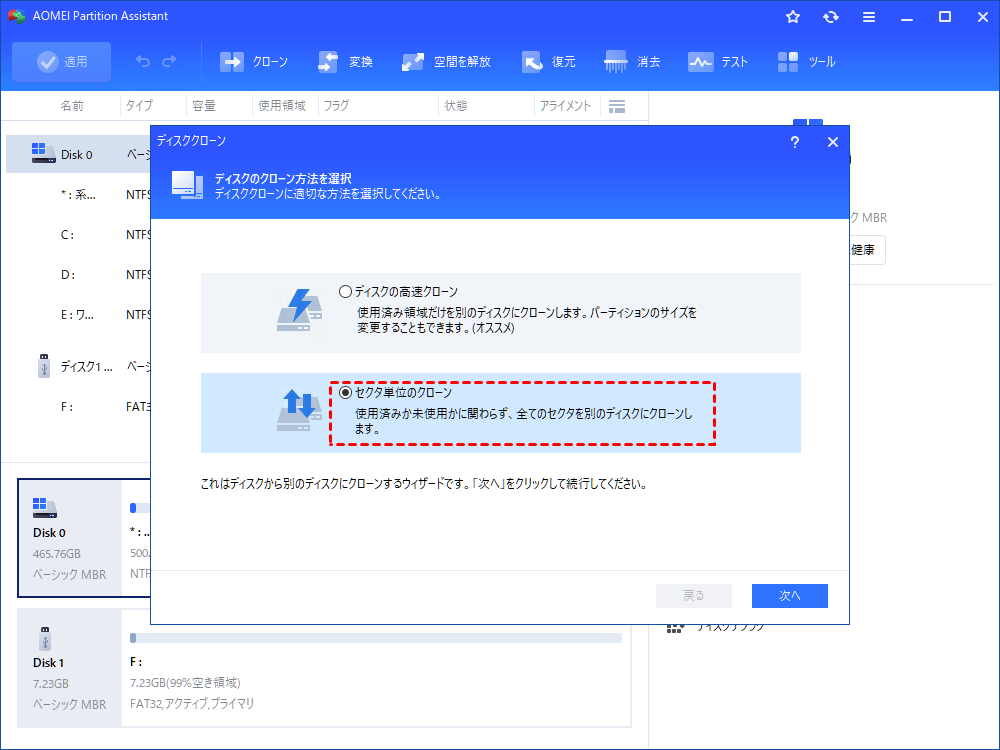Click the column settings icon in table header
Image resolution: width=1000 pixels, height=750 pixels.
click(x=617, y=106)
